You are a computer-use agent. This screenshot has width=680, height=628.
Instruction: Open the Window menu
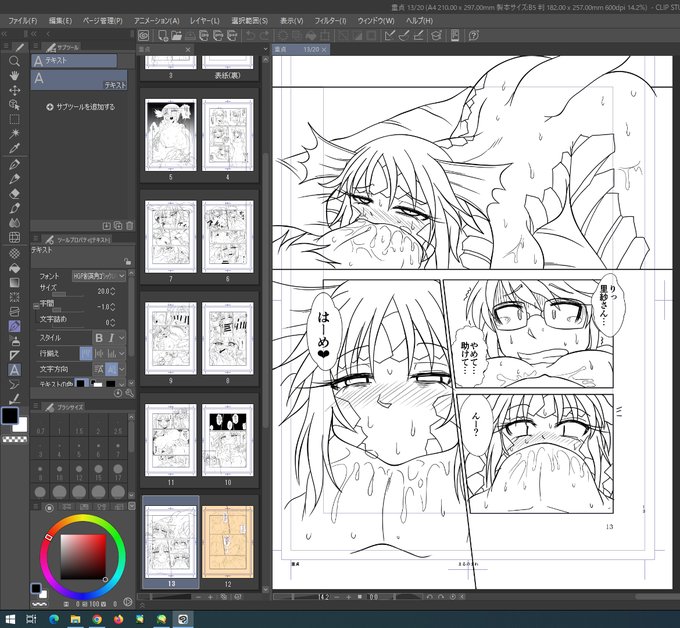(376, 20)
